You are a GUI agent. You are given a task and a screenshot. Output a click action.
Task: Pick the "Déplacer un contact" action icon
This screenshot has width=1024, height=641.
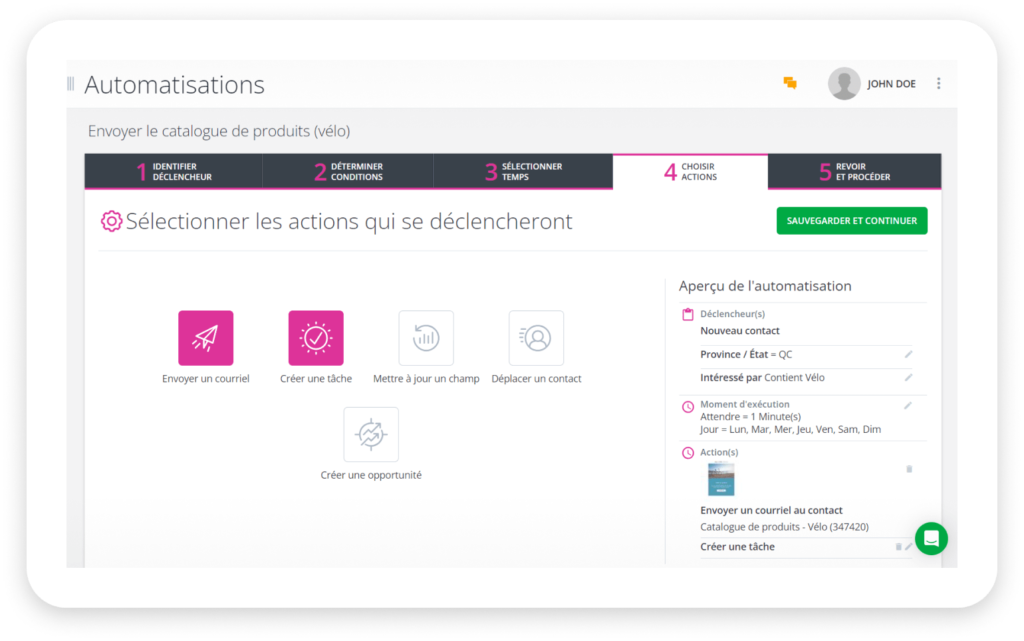[536, 337]
